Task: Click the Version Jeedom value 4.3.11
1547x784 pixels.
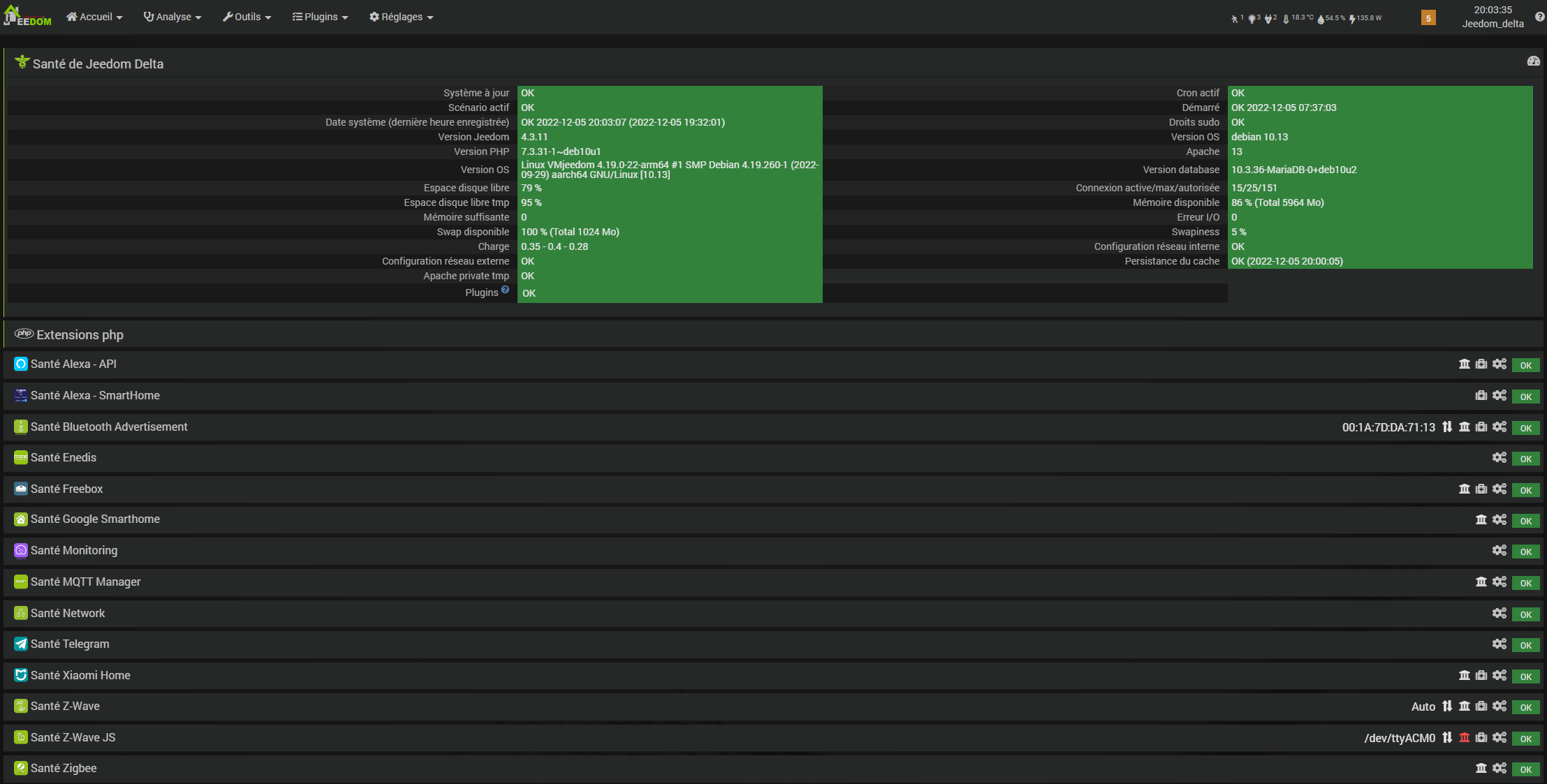Action: (534, 137)
